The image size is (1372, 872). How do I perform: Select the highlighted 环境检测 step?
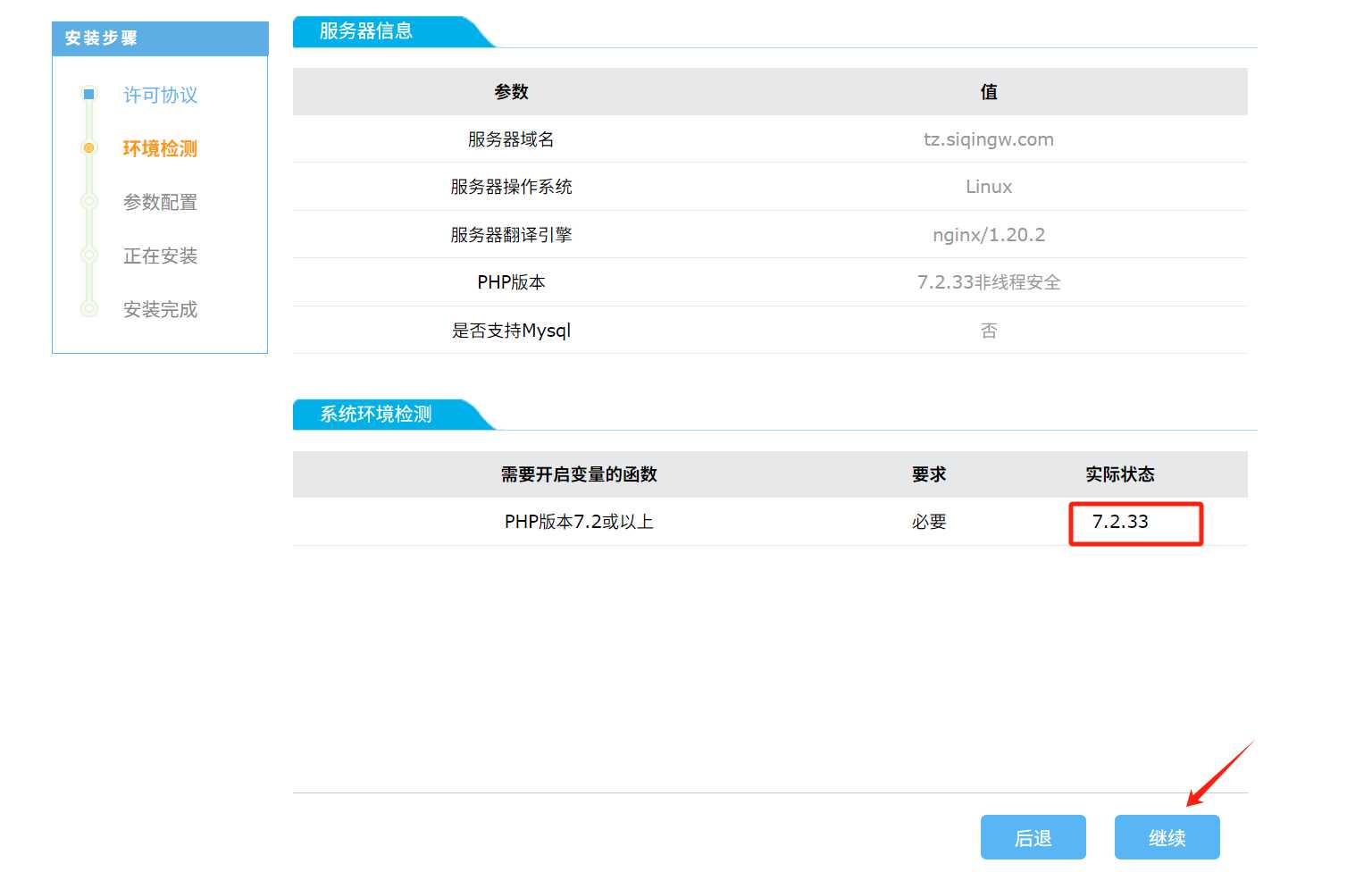tap(160, 148)
